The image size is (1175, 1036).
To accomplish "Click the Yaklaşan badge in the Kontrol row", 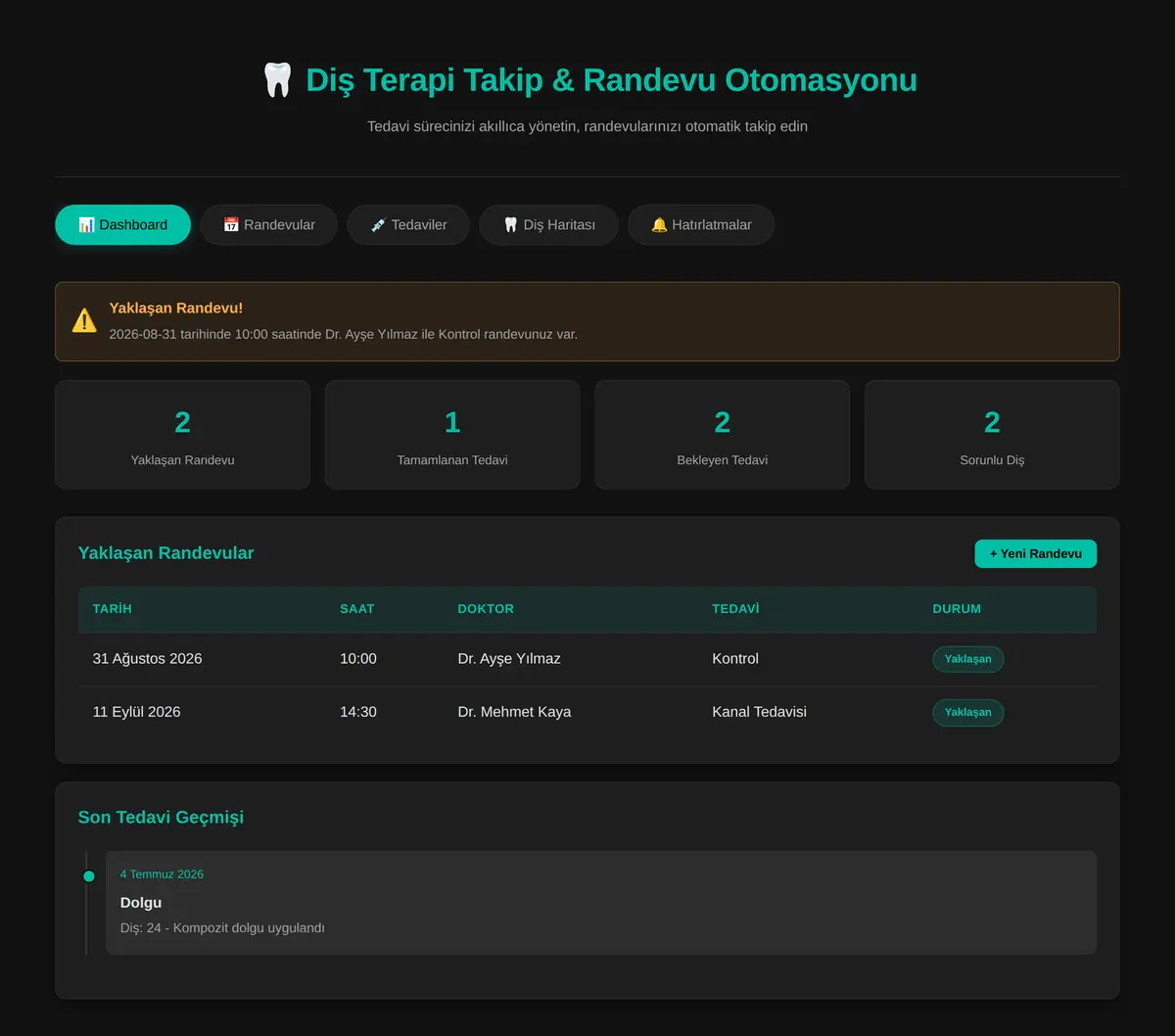I will click(x=967, y=659).
